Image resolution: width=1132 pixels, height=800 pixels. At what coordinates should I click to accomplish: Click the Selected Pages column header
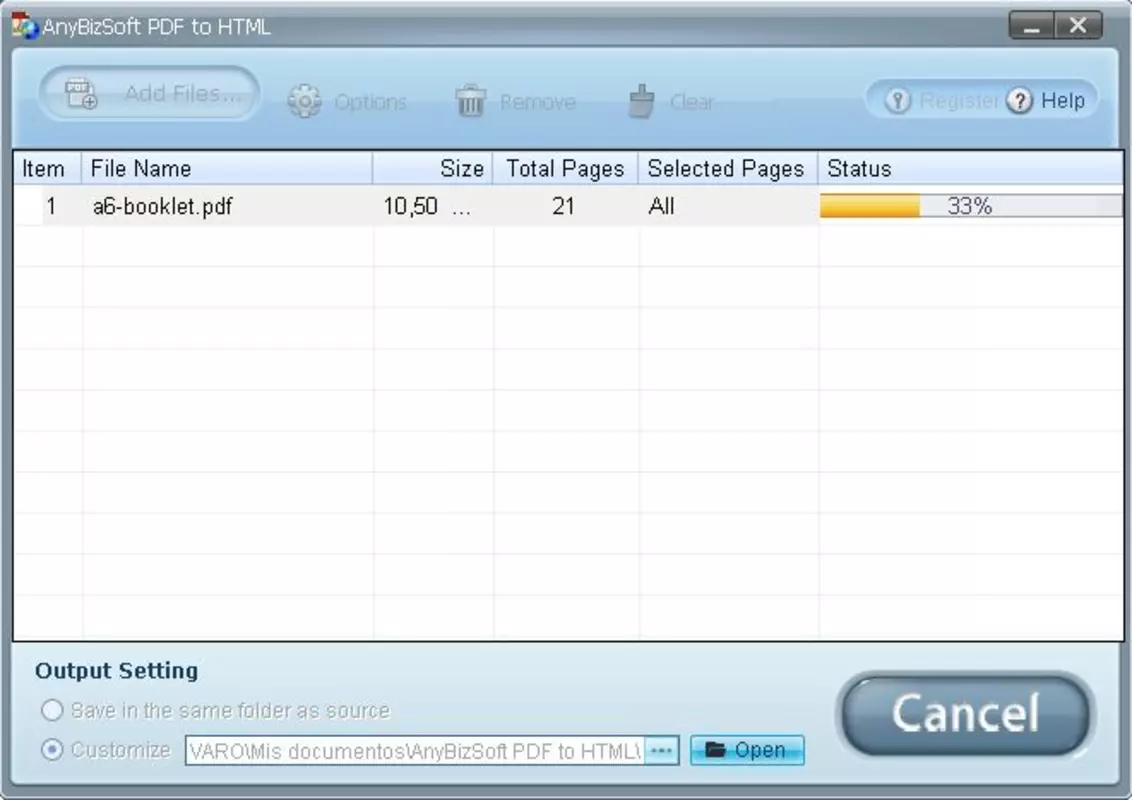pyautogui.click(x=728, y=168)
